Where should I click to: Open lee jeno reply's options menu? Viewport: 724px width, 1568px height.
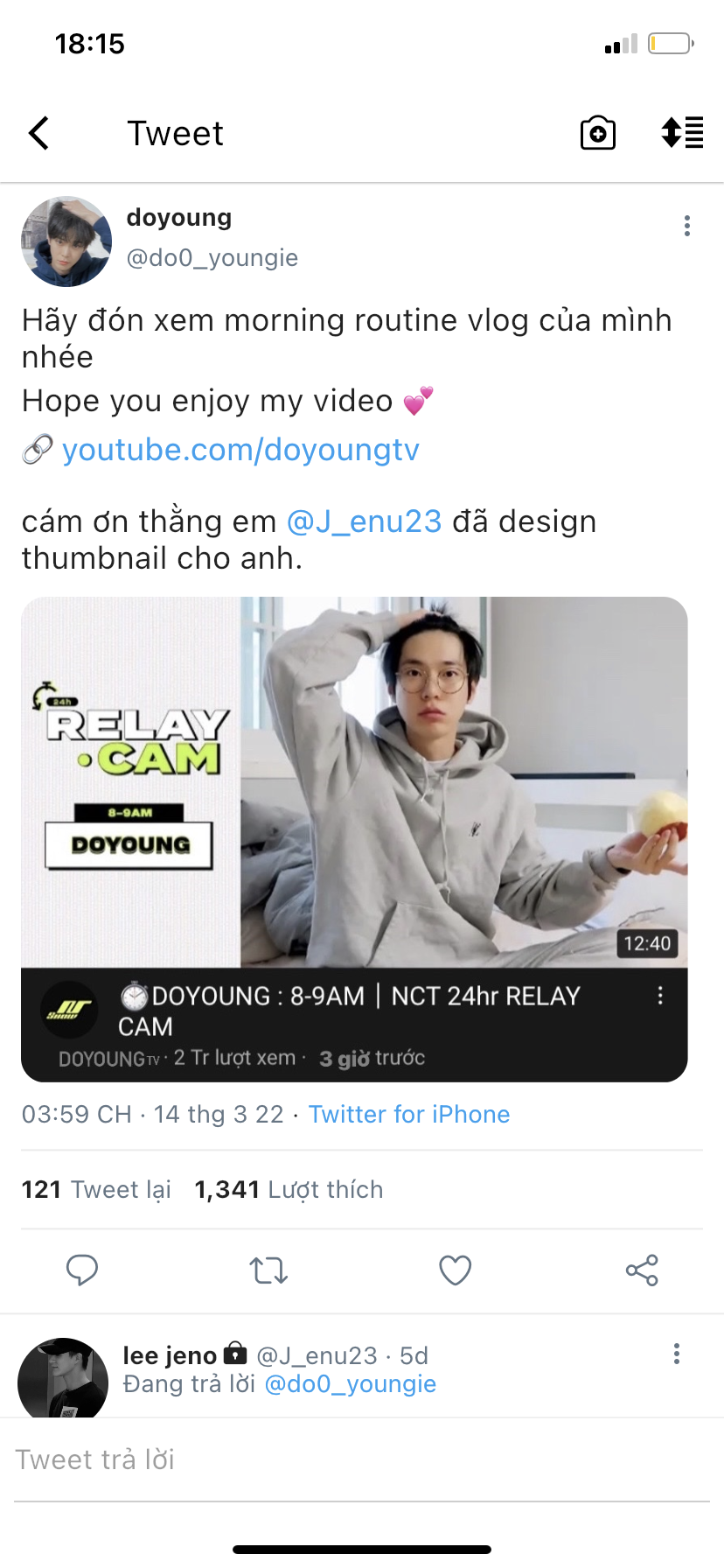[676, 1354]
